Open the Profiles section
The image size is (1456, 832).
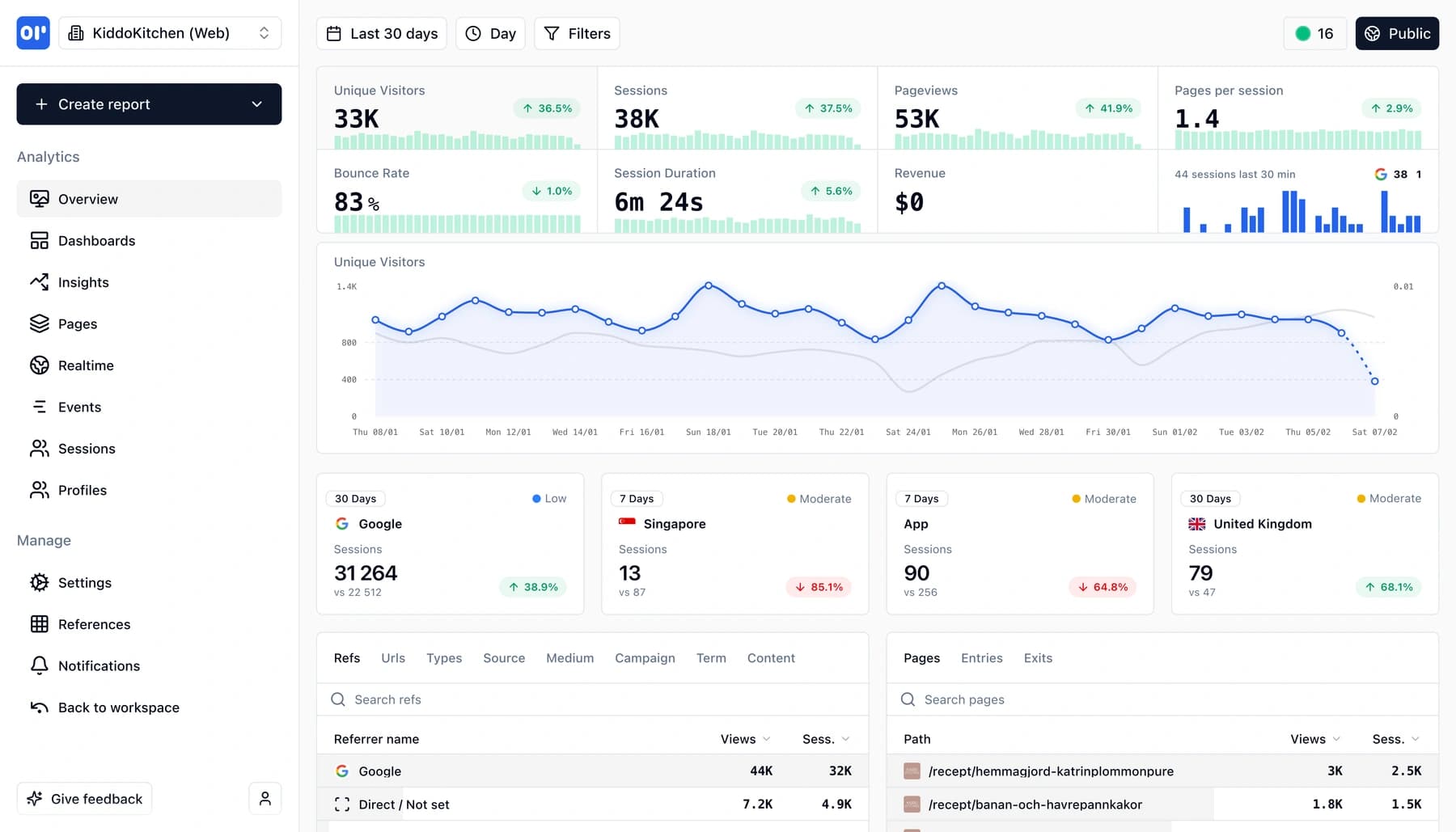coord(82,490)
